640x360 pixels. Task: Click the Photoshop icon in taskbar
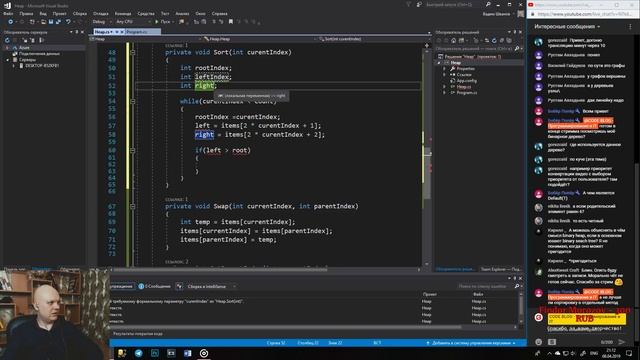click(155, 353)
